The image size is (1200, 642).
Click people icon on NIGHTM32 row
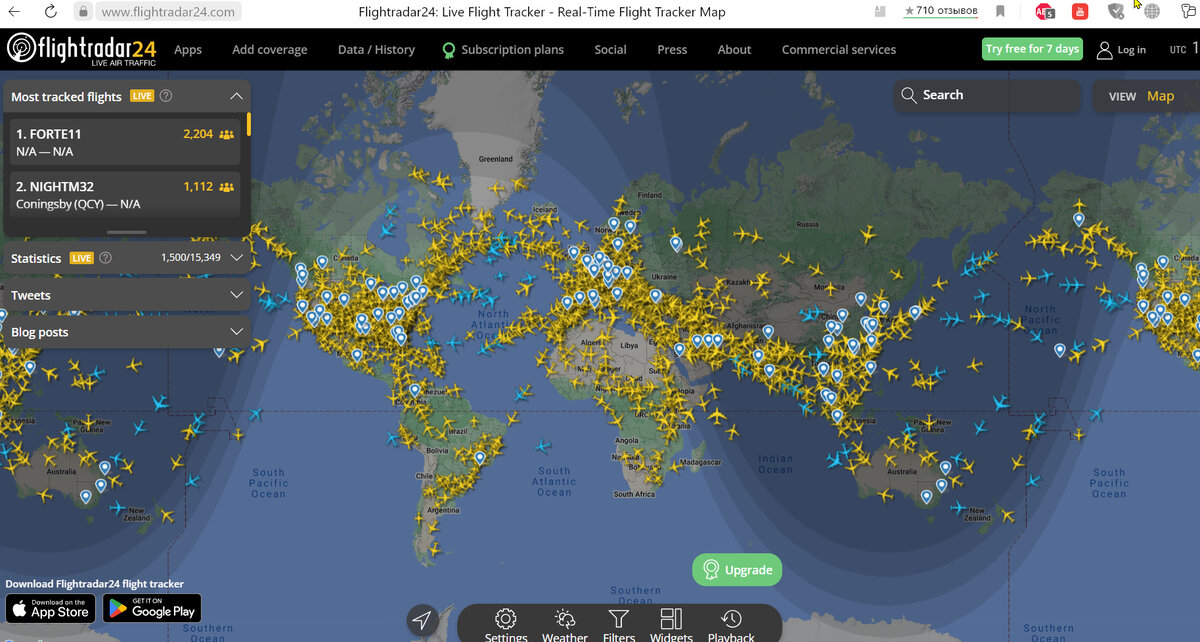227,186
